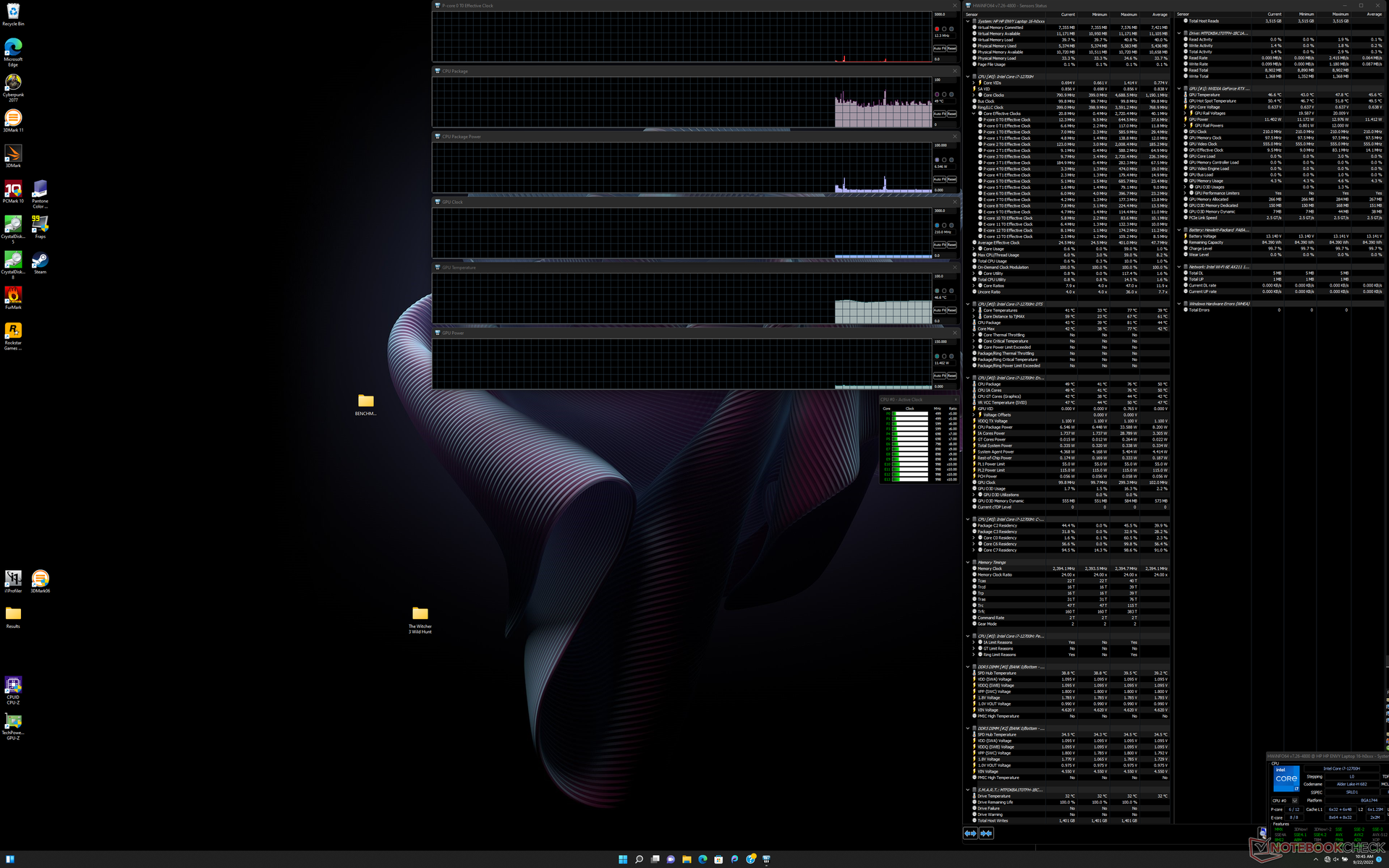Toggle second circle option in GPU Power graph
Screen dimensions: 1389x868
point(944,356)
